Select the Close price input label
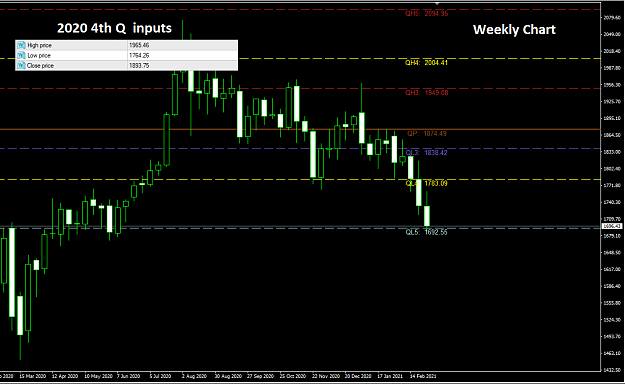The width and height of the screenshot is (625, 384). (x=40, y=66)
